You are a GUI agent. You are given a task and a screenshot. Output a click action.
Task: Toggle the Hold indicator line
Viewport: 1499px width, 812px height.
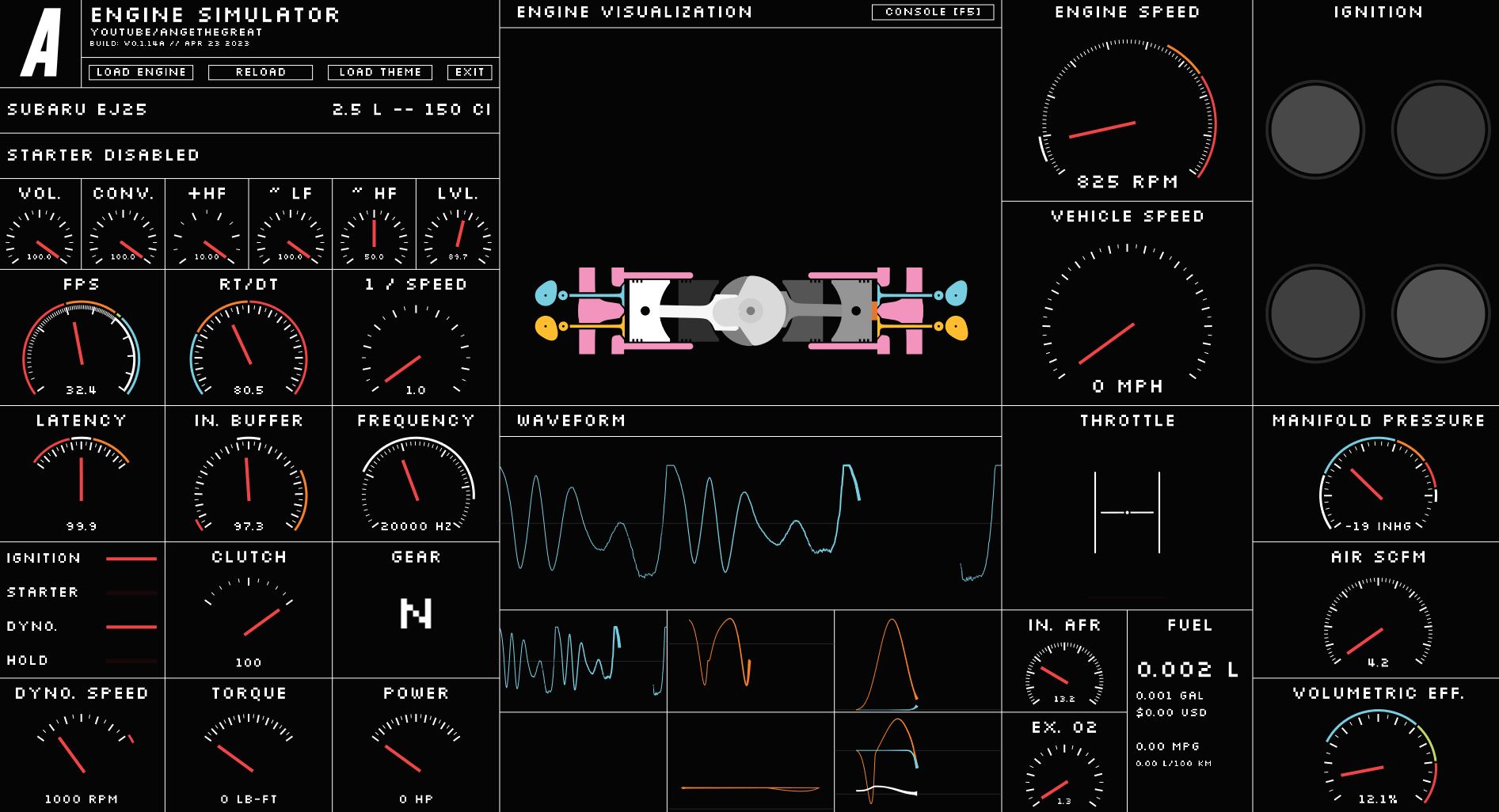(x=131, y=661)
